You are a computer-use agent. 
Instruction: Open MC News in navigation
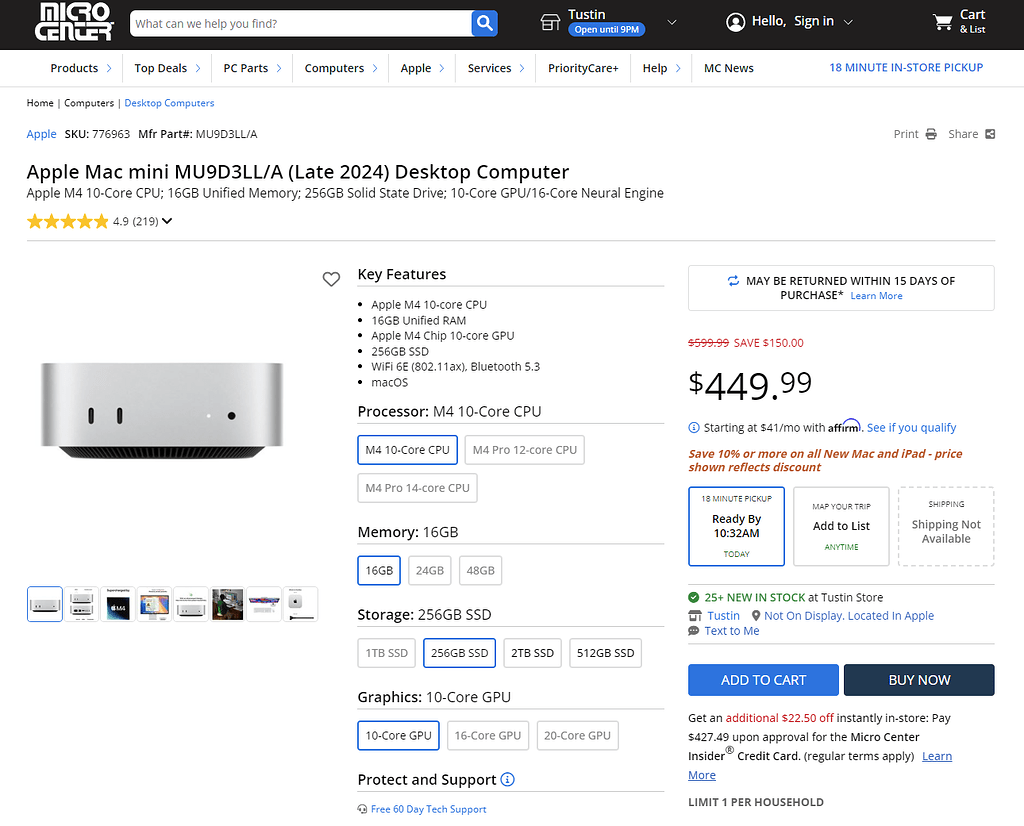728,68
